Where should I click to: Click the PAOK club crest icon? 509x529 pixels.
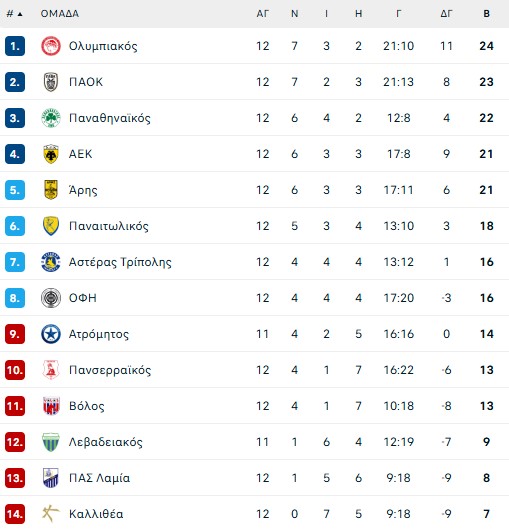[x=51, y=82]
